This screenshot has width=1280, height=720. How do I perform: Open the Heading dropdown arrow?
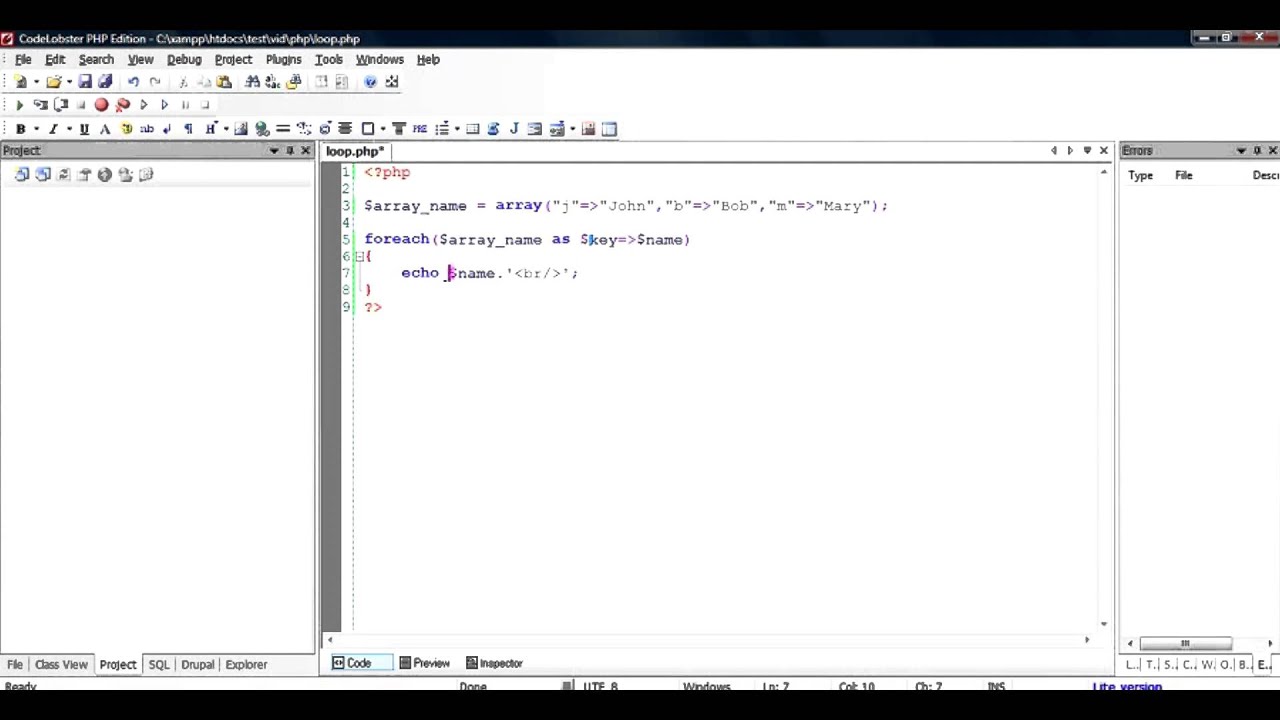(x=226, y=129)
